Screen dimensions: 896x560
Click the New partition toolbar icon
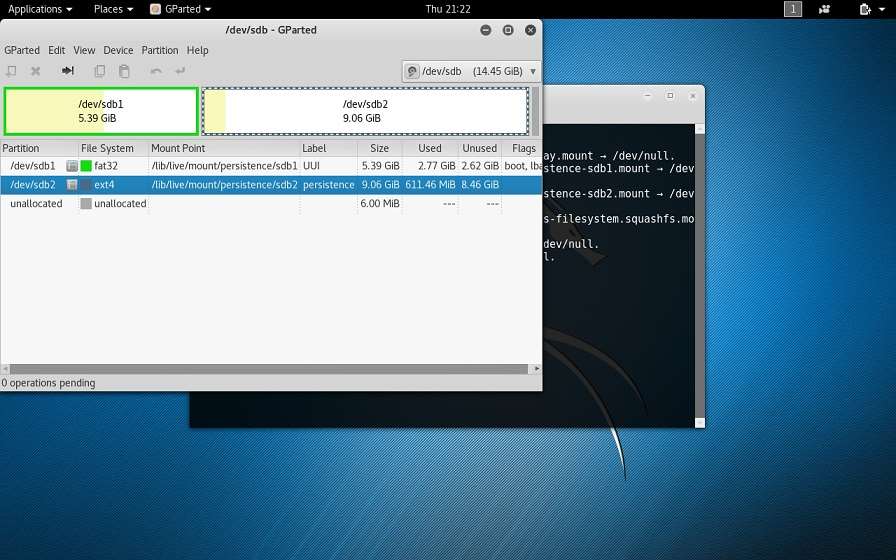[11, 71]
